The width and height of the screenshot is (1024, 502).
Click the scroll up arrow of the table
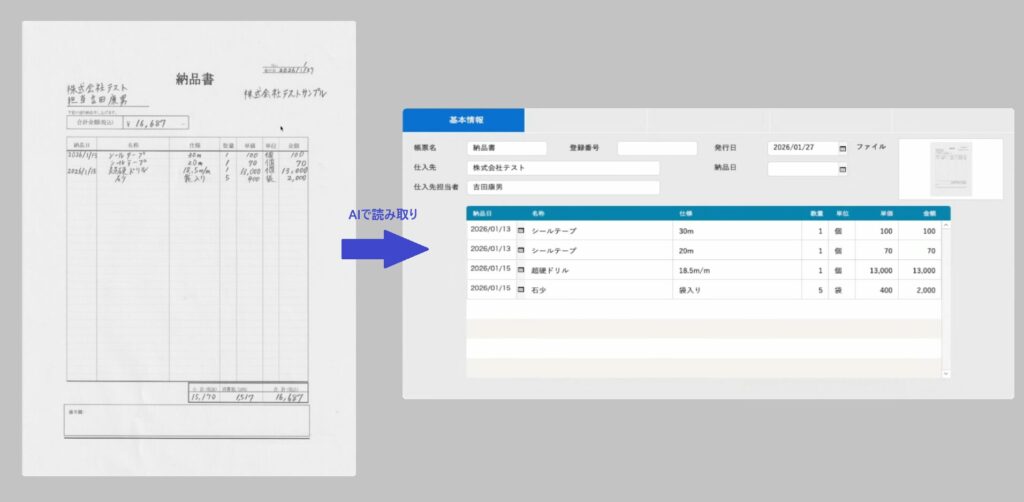click(946, 226)
